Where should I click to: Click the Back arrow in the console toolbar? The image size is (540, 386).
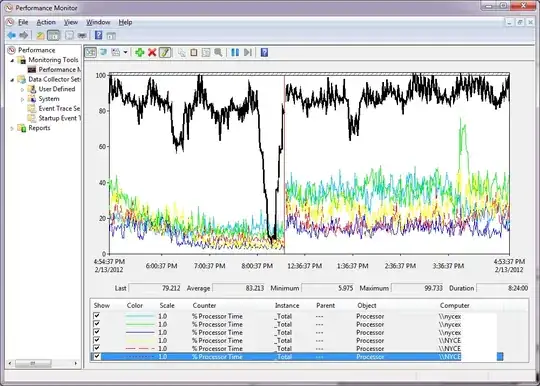(11, 35)
